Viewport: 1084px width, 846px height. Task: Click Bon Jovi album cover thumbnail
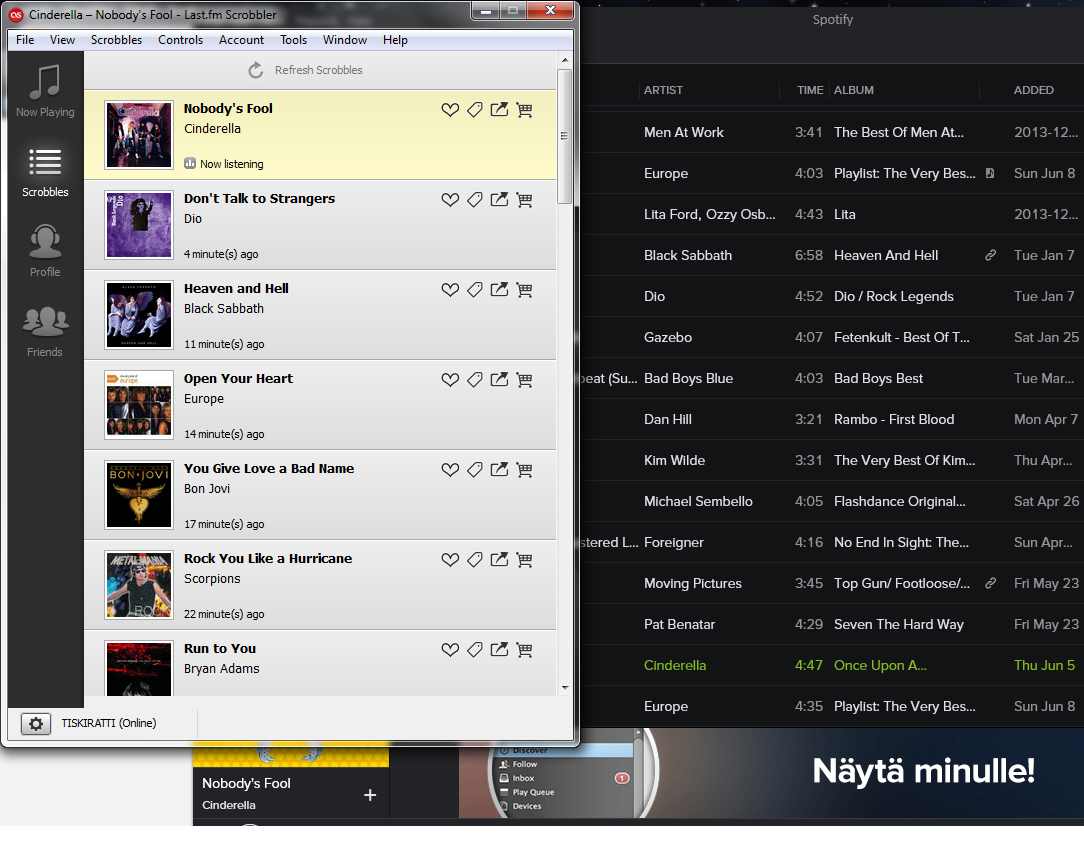point(138,494)
